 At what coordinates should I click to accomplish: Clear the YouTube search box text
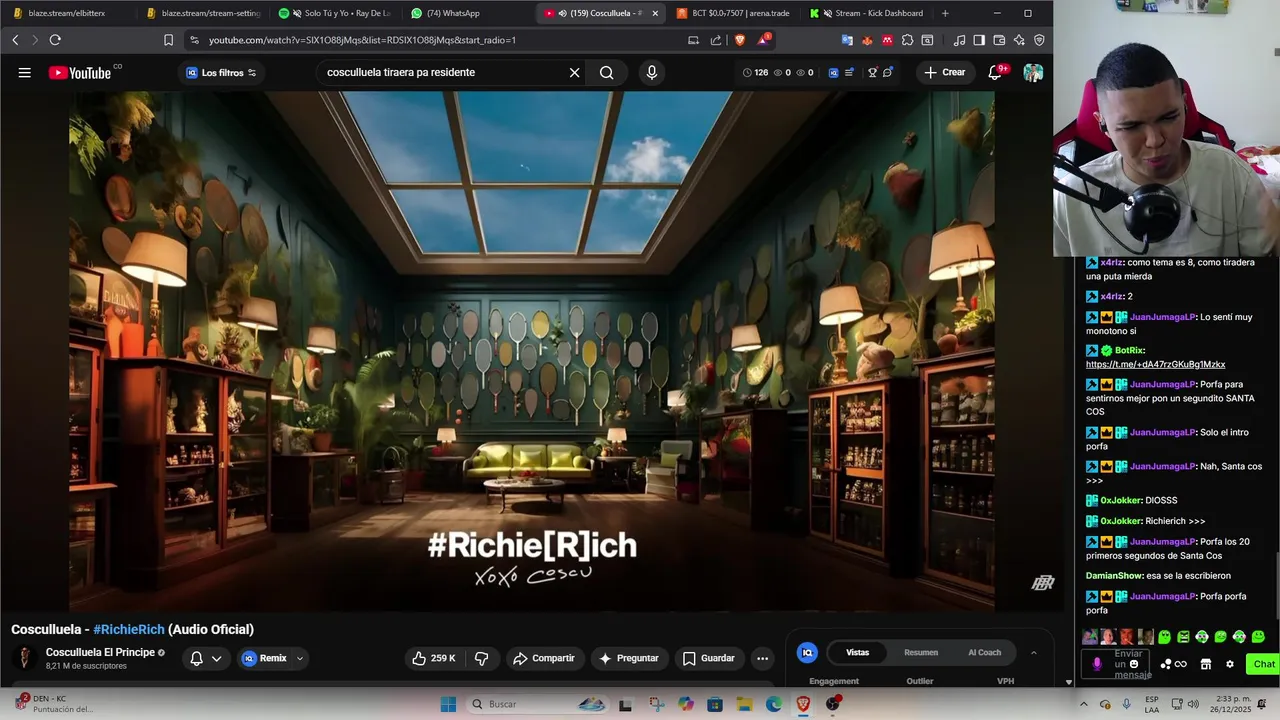tap(574, 72)
